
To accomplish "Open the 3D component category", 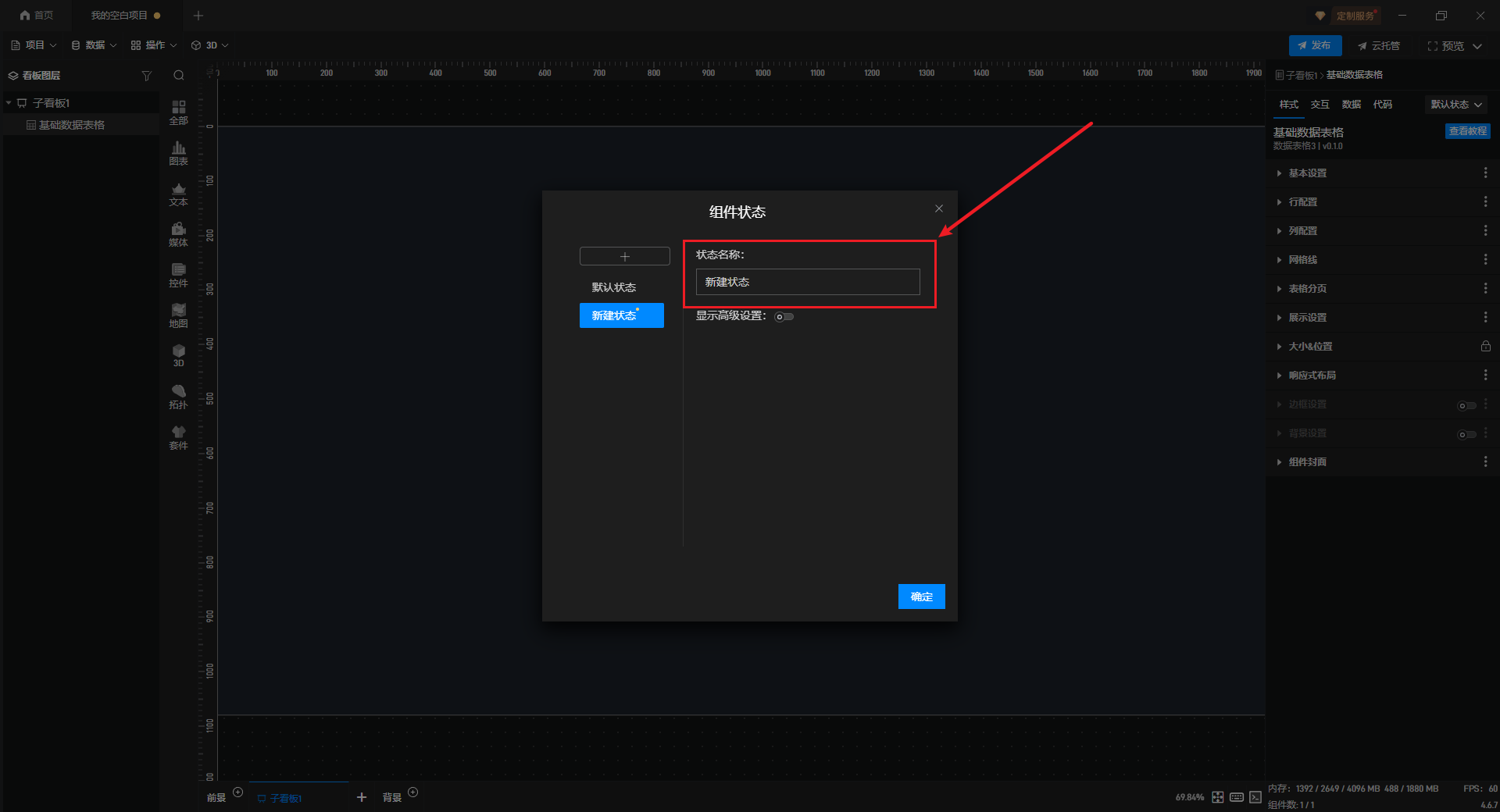I will (178, 355).
